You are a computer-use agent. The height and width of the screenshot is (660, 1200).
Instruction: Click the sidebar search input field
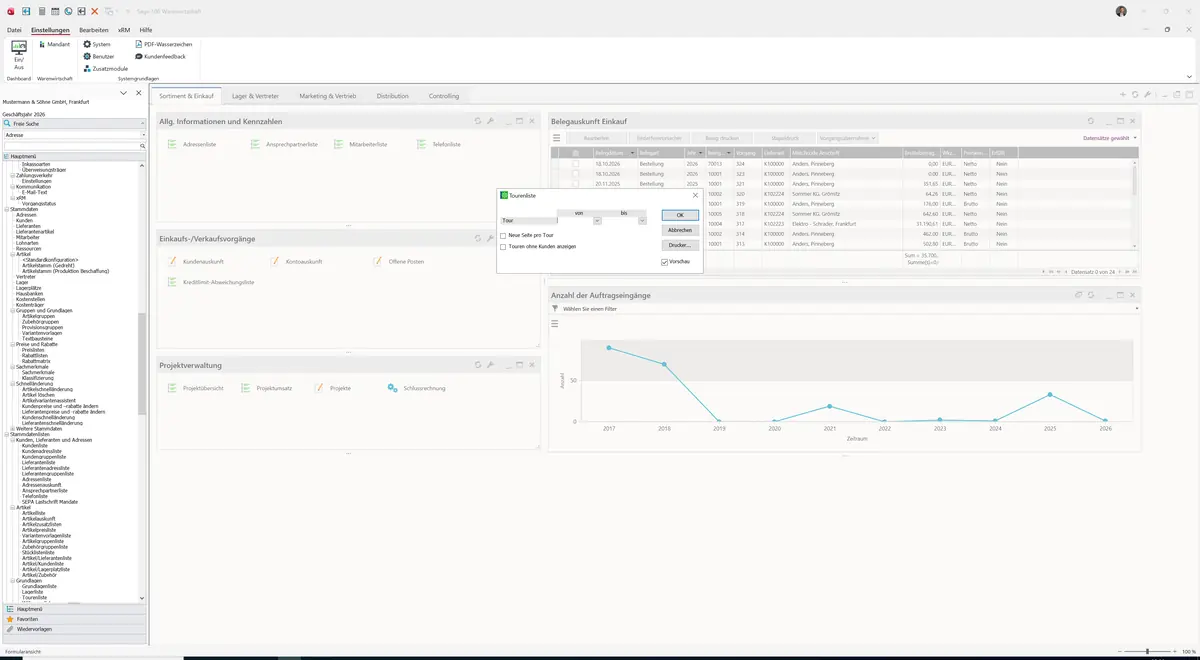pos(70,146)
